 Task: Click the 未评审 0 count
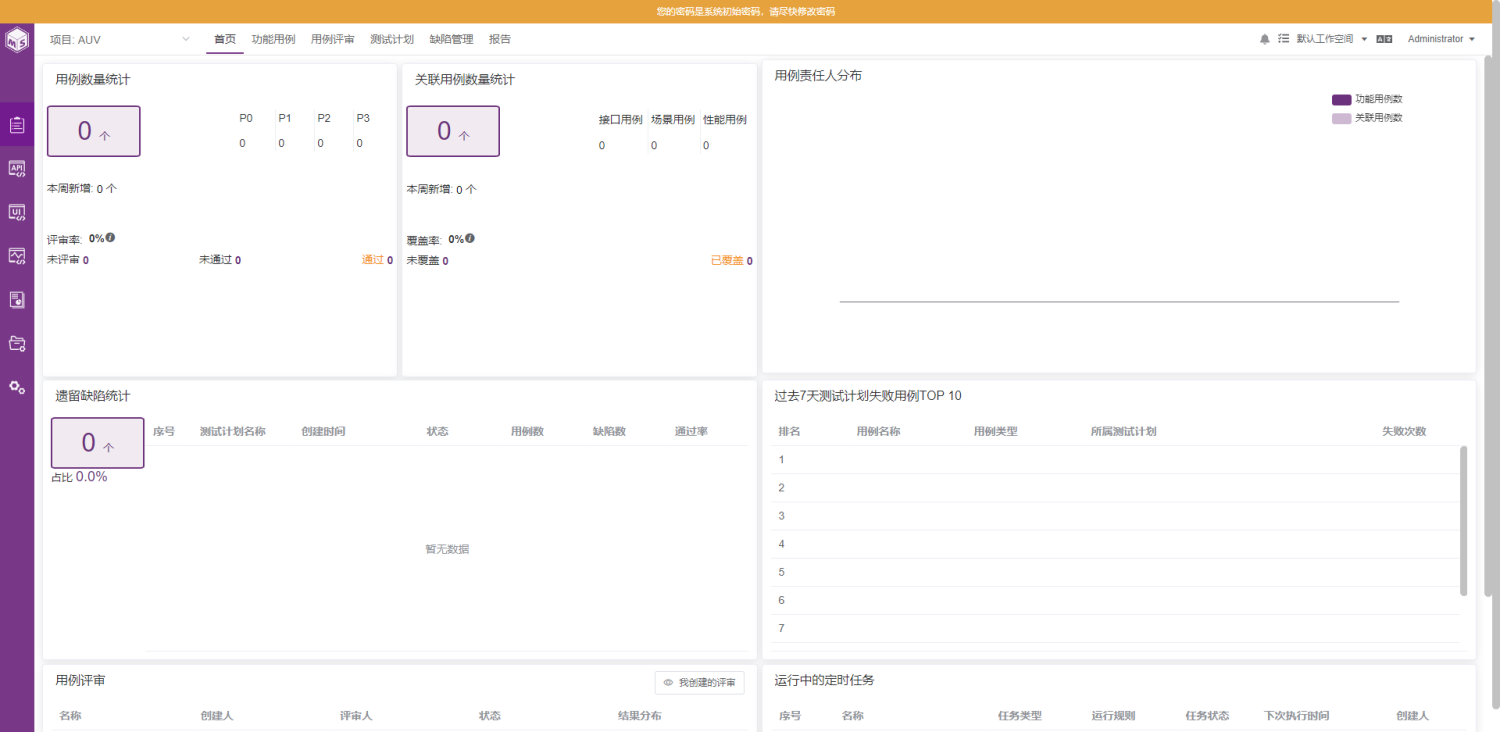[x=68, y=260]
